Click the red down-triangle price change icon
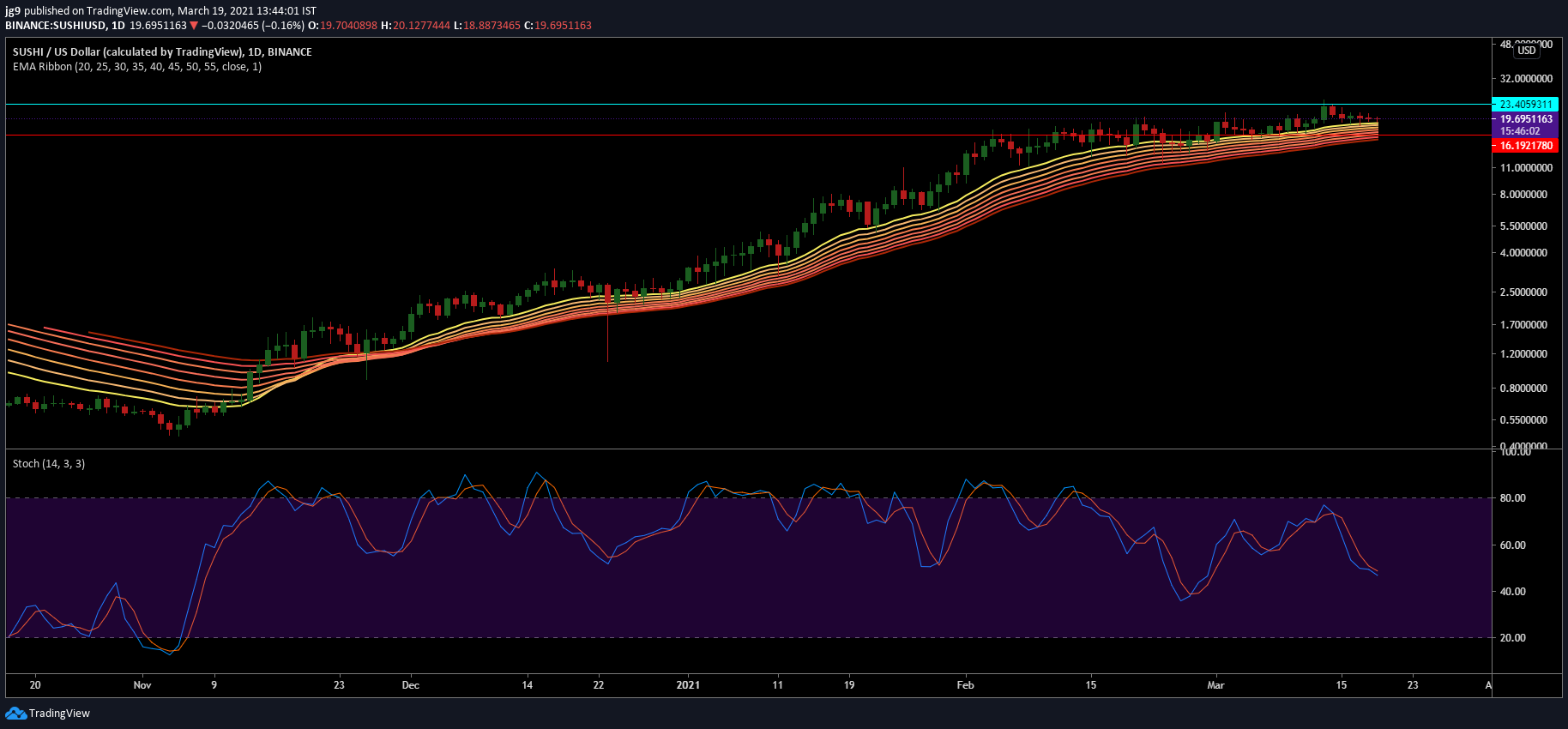Image resolution: width=1568 pixels, height=729 pixels. point(194,26)
